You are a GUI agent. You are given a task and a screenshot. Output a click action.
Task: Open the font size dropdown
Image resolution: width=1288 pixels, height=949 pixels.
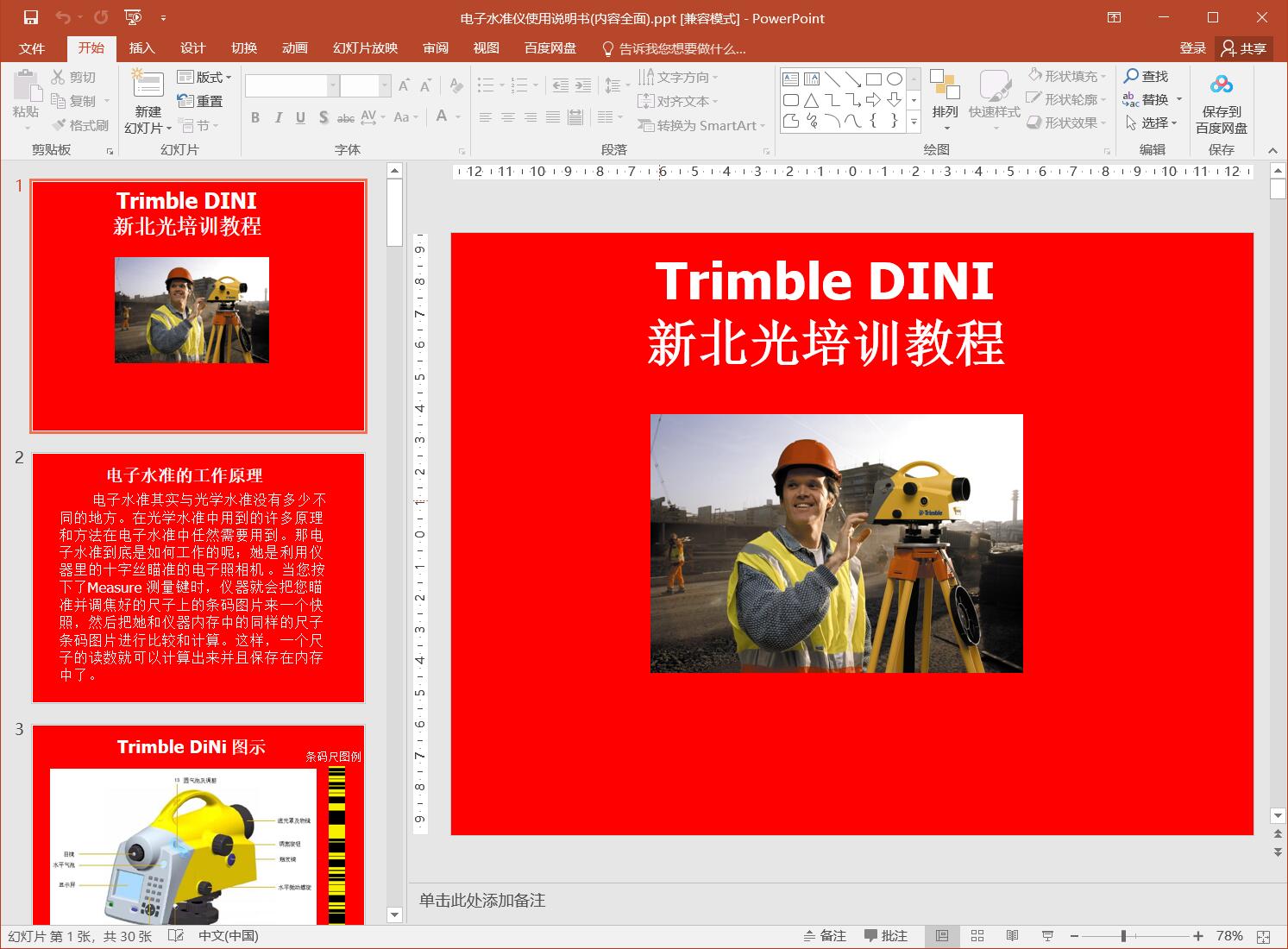(385, 85)
